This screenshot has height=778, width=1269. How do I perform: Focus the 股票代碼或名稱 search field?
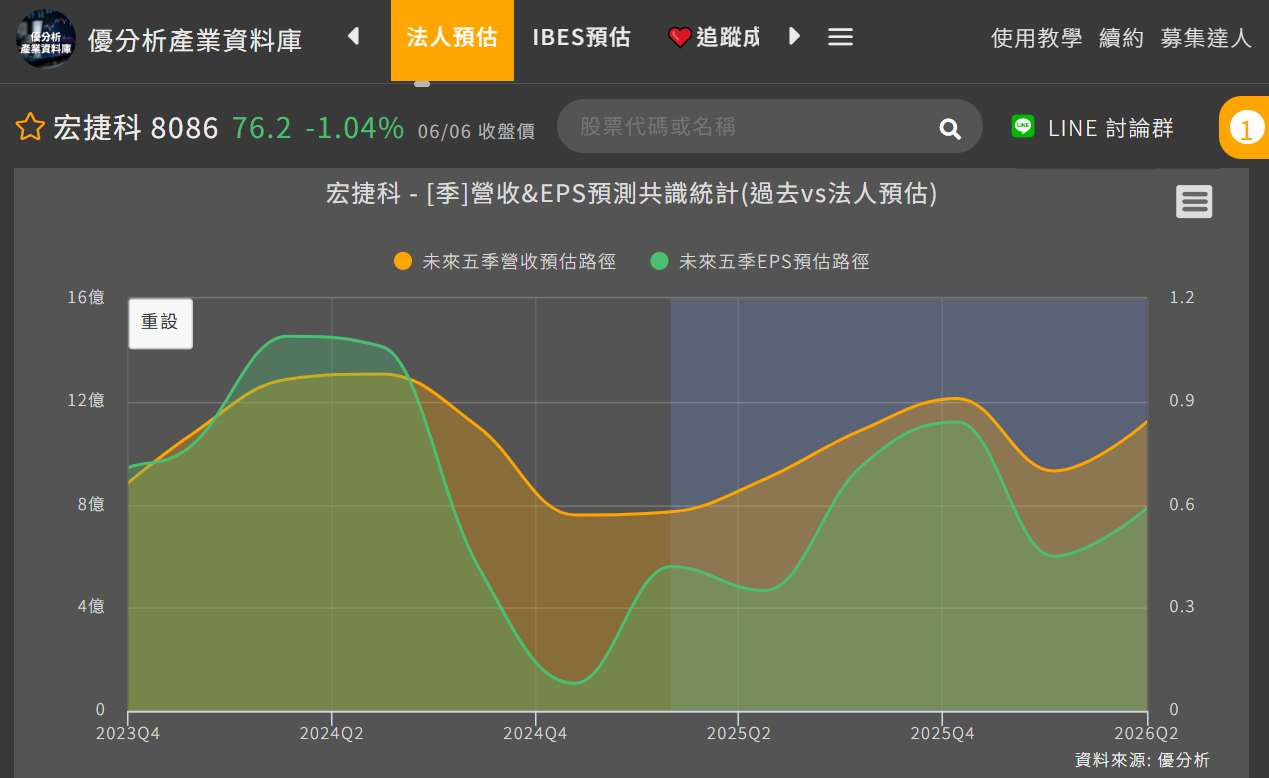(770, 126)
